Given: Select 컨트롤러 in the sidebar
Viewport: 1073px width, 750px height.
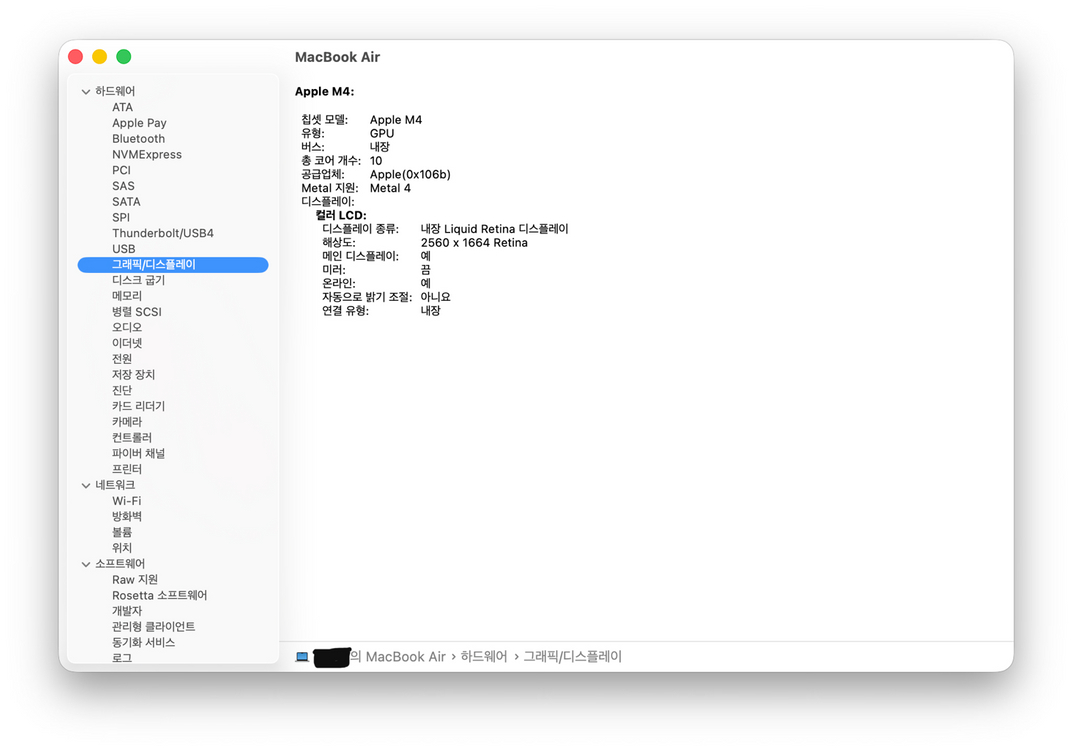Looking at the screenshot, I should pyautogui.click(x=132, y=438).
